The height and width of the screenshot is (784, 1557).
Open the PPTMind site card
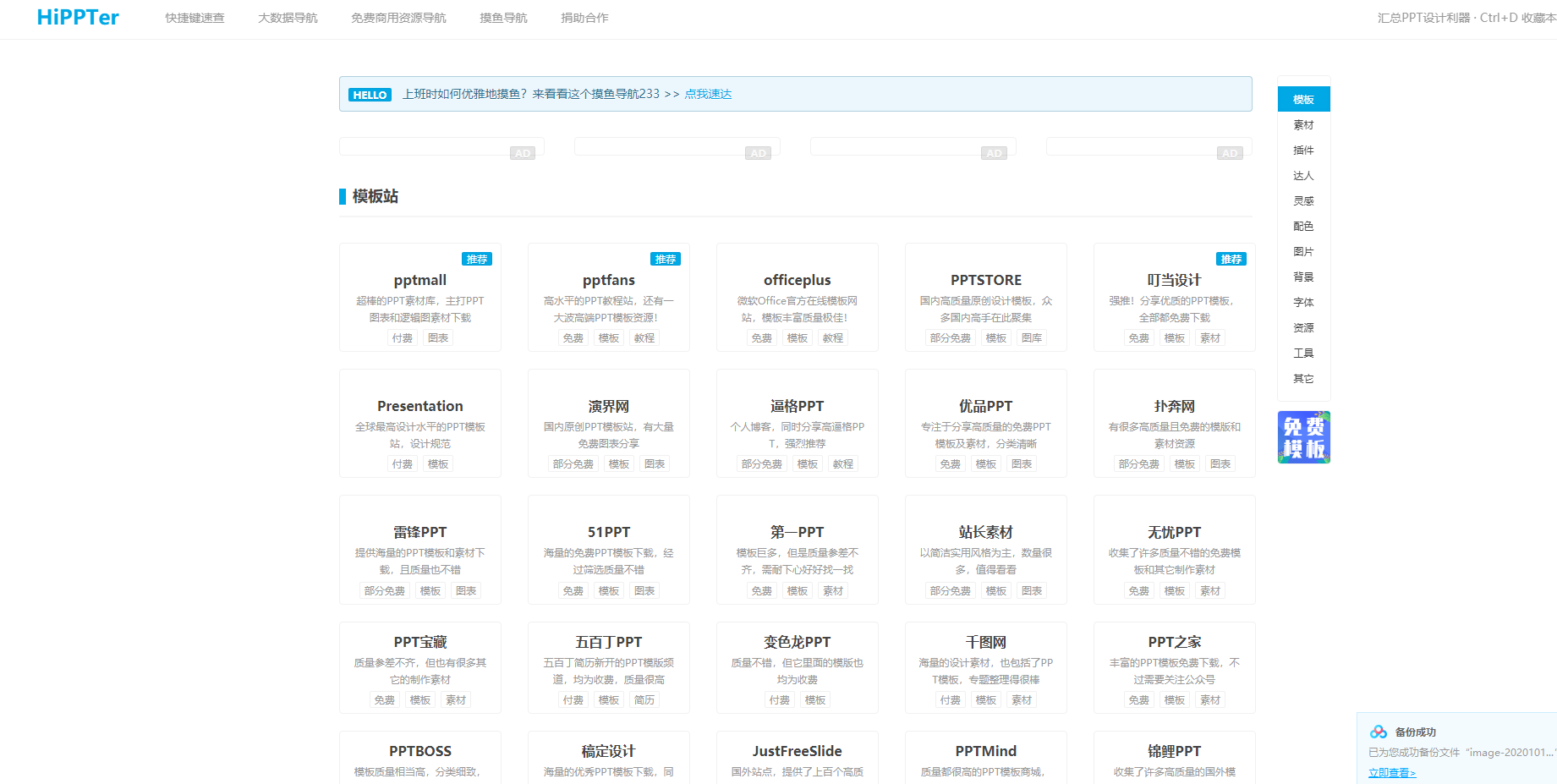tap(986, 758)
